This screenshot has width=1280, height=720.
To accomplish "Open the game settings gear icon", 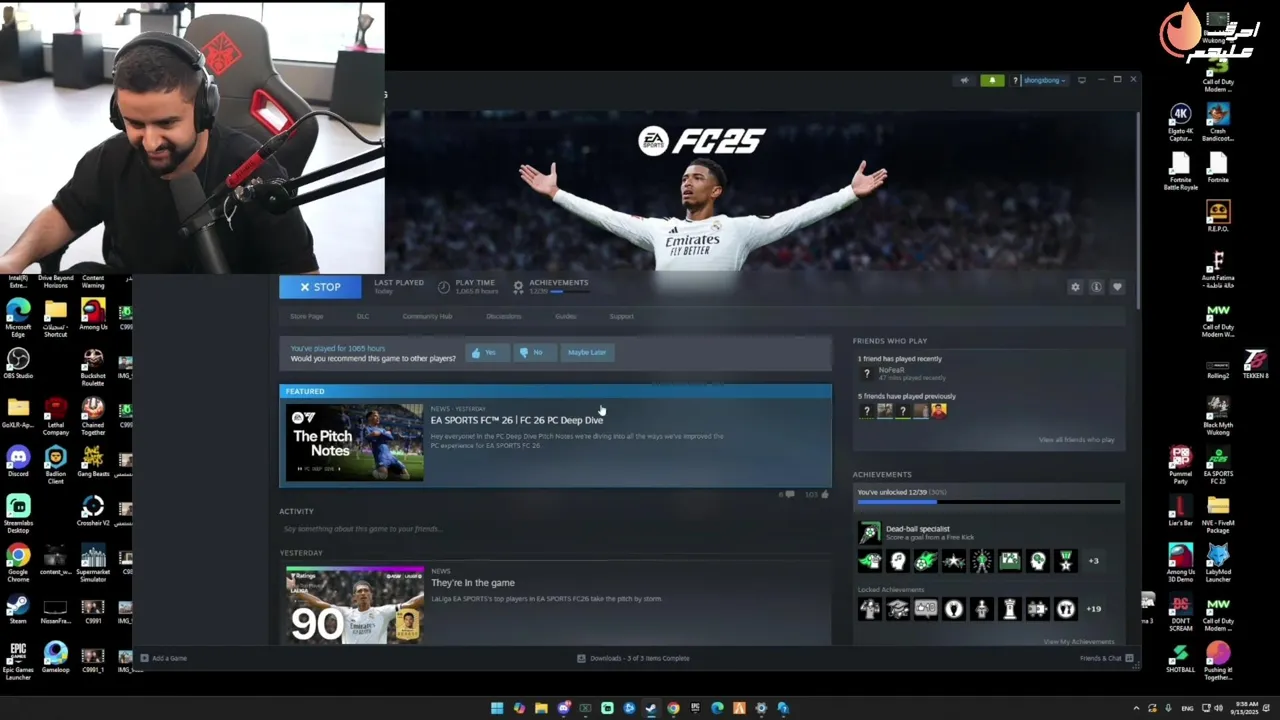I will tap(1075, 287).
